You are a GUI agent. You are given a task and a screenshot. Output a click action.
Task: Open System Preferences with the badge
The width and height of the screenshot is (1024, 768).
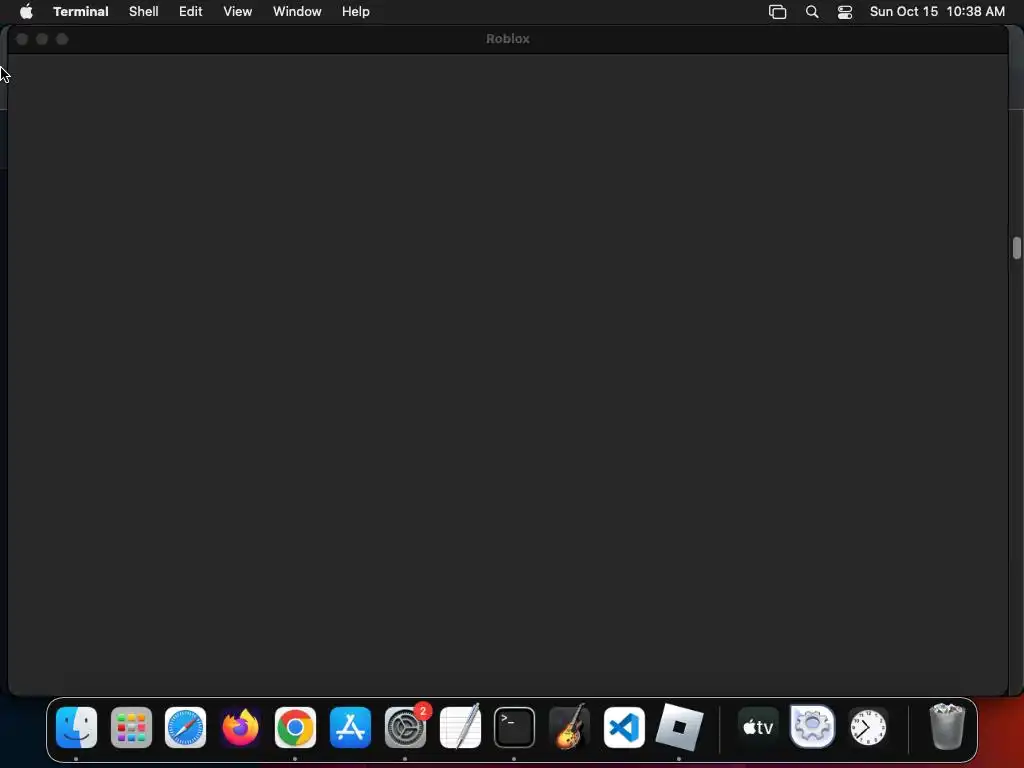click(x=406, y=727)
